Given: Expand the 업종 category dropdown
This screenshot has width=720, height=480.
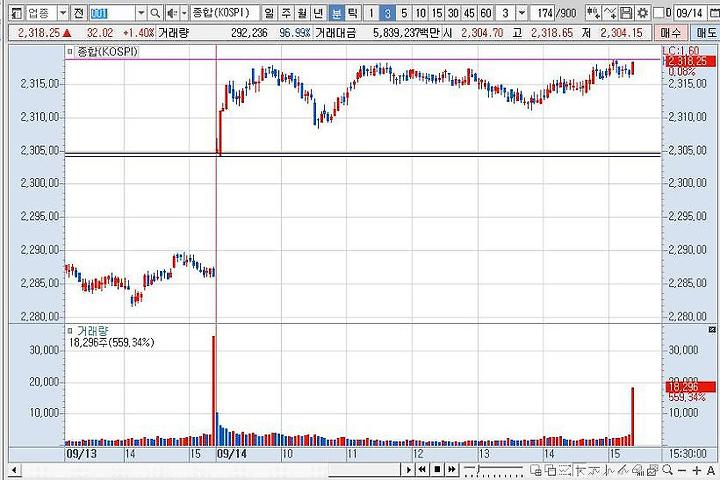Looking at the screenshot, I should click(x=63, y=13).
